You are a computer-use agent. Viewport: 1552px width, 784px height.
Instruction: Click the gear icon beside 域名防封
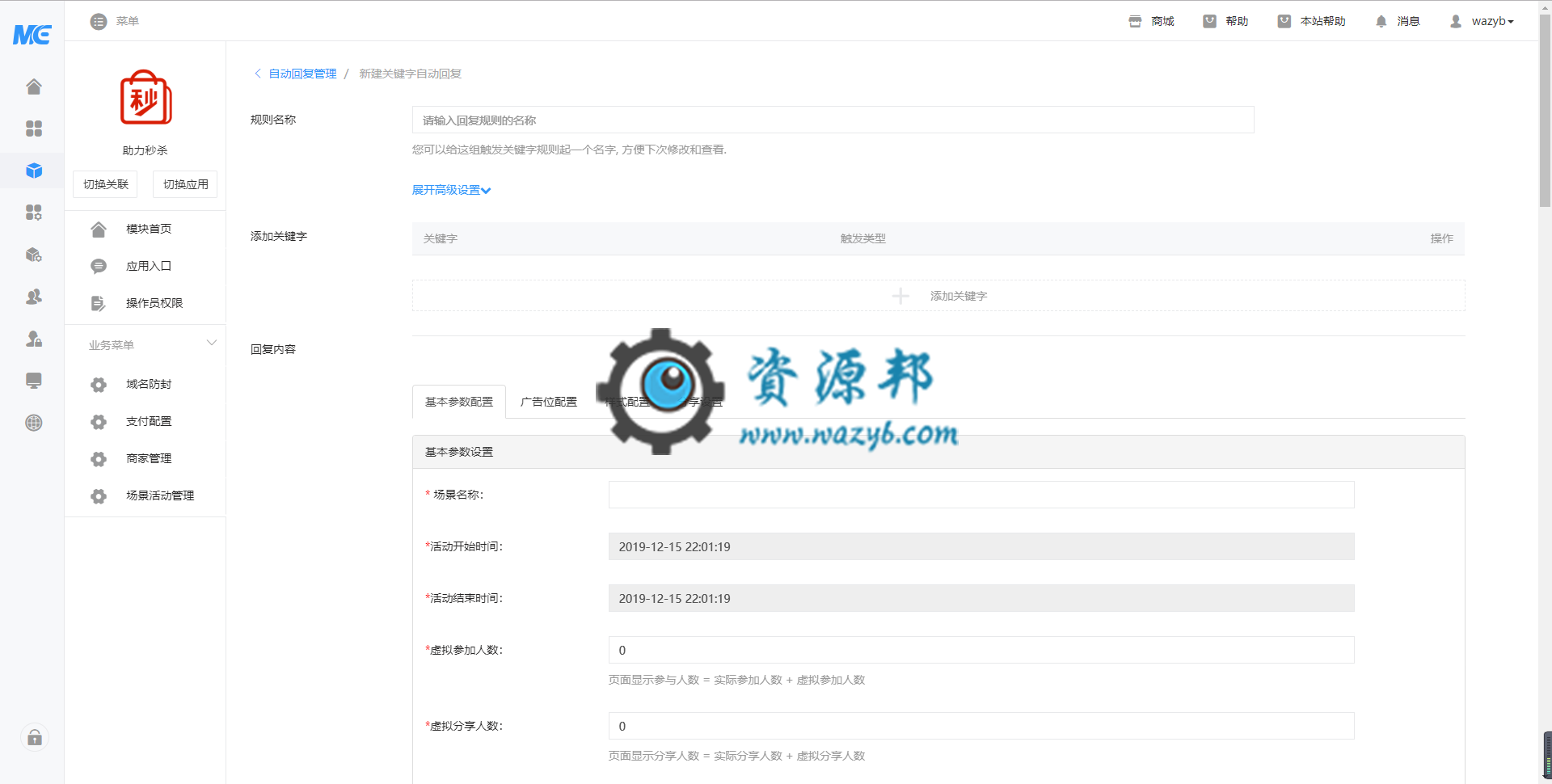99,385
